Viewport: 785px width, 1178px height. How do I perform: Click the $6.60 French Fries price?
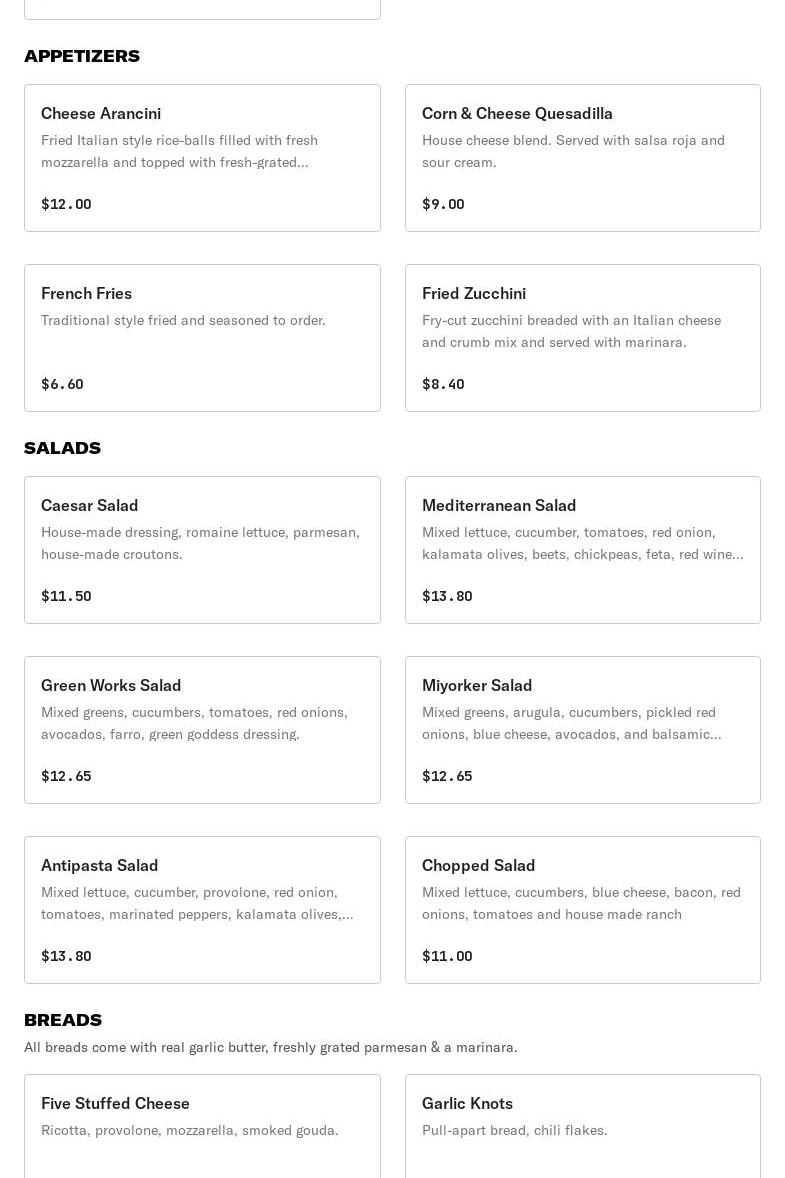click(x=62, y=384)
